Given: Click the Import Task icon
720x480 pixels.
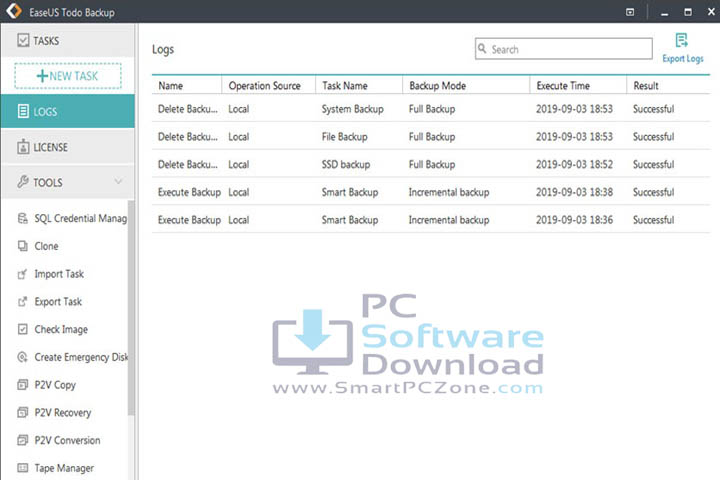Looking at the screenshot, I should pyautogui.click(x=22, y=274).
